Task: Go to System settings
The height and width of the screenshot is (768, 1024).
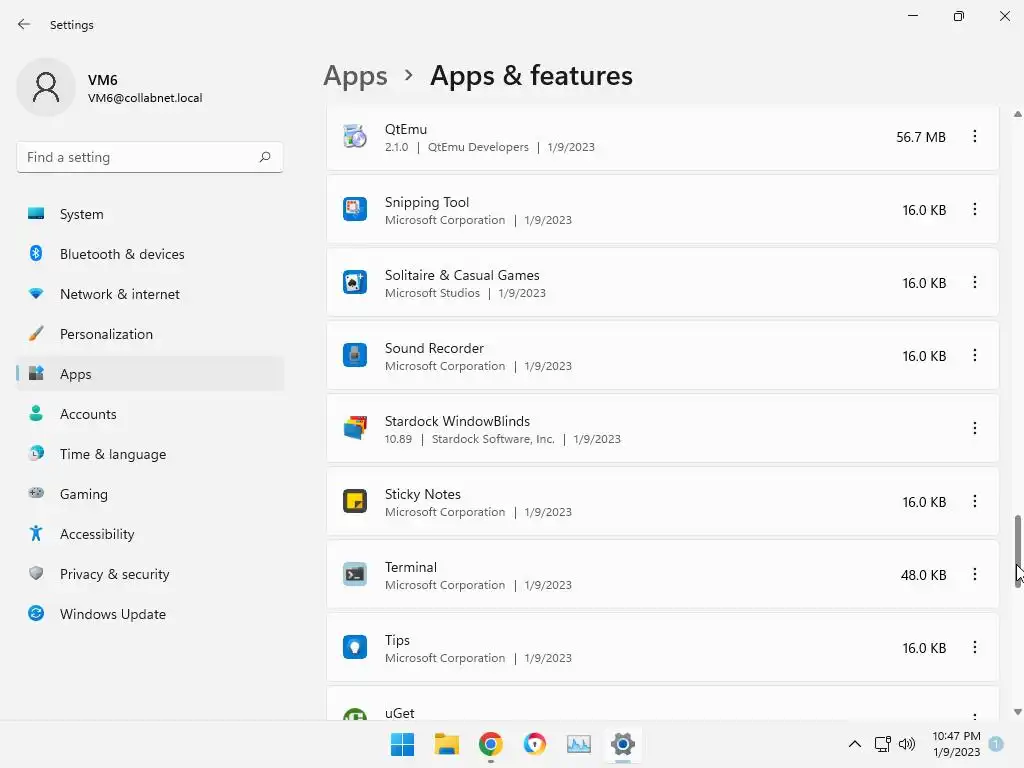Action: point(150,214)
